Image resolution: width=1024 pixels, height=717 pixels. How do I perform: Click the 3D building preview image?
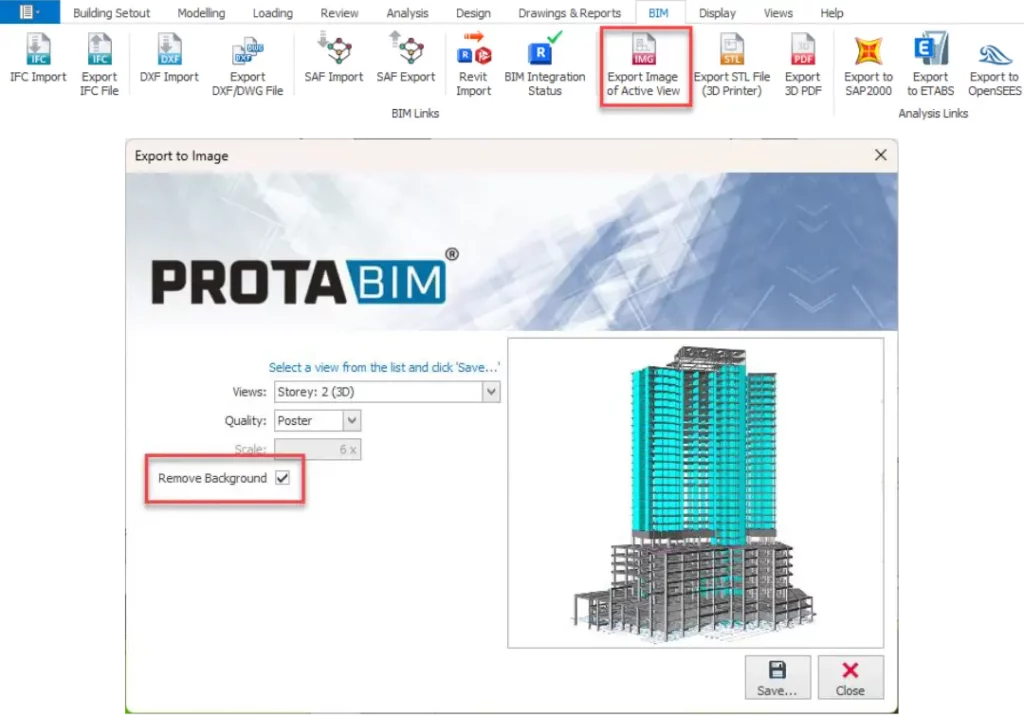coord(696,493)
